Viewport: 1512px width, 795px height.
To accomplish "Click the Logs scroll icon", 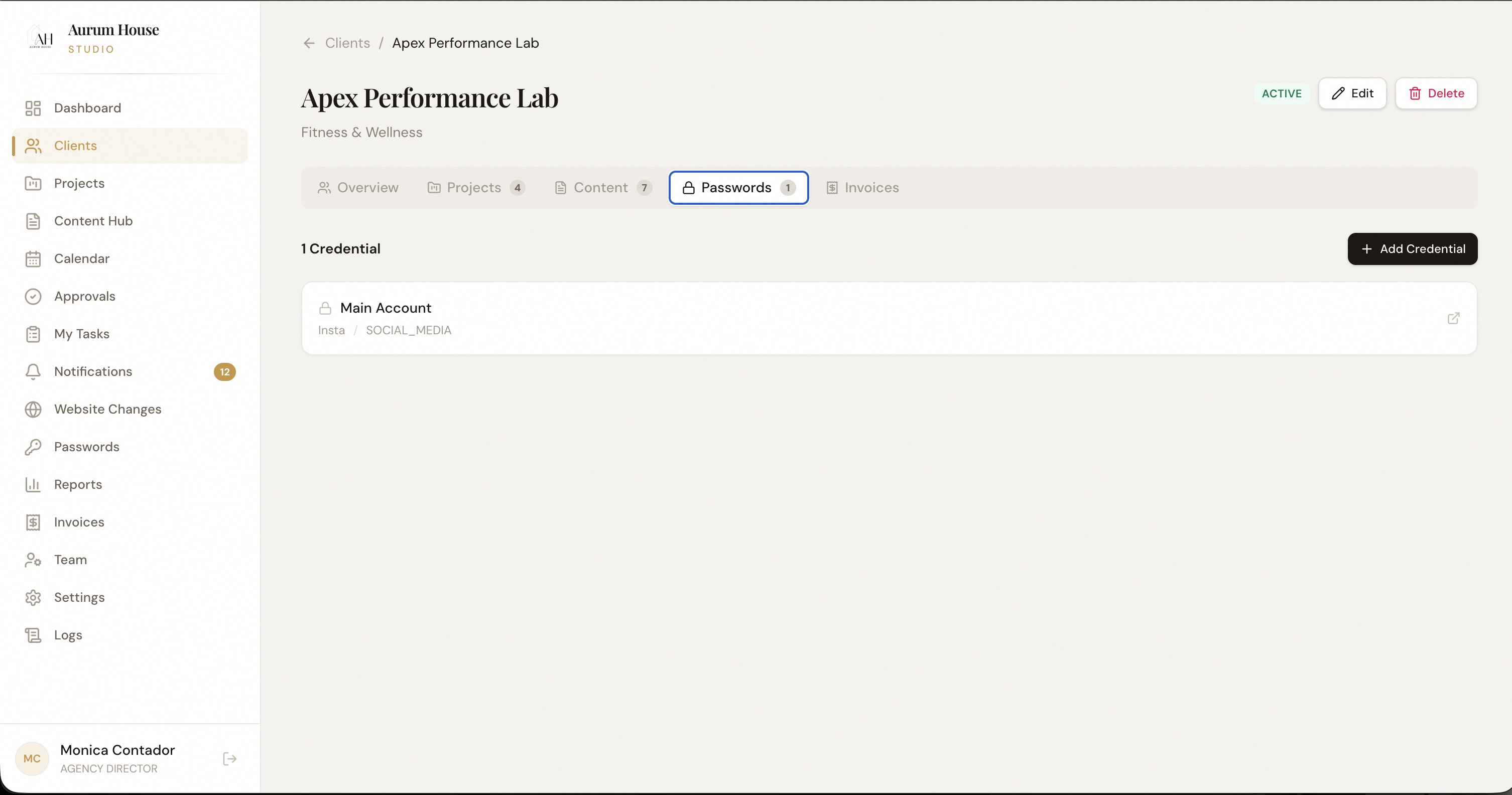I will [x=34, y=635].
